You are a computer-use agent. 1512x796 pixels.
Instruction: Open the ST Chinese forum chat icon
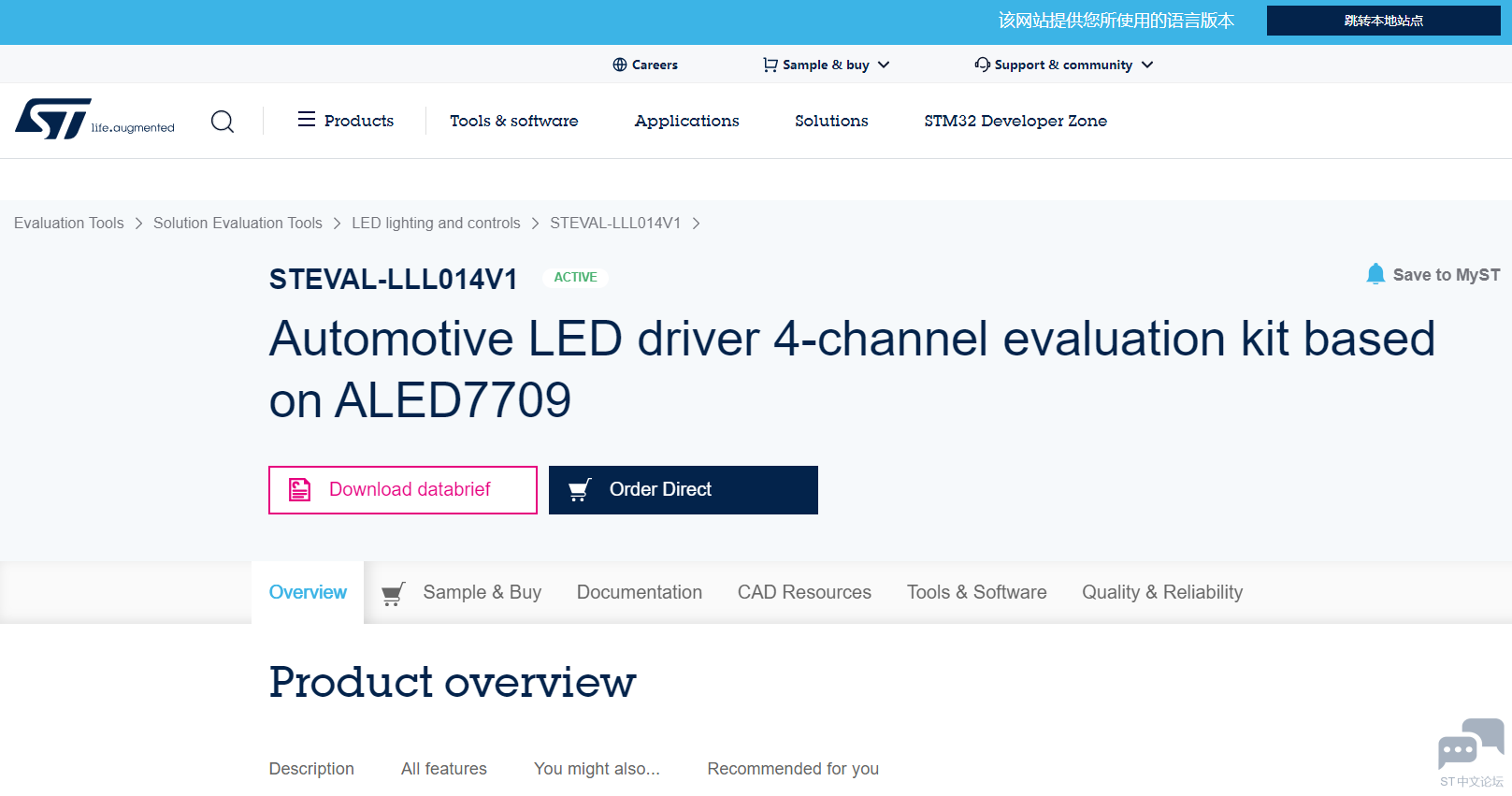coord(1471,745)
